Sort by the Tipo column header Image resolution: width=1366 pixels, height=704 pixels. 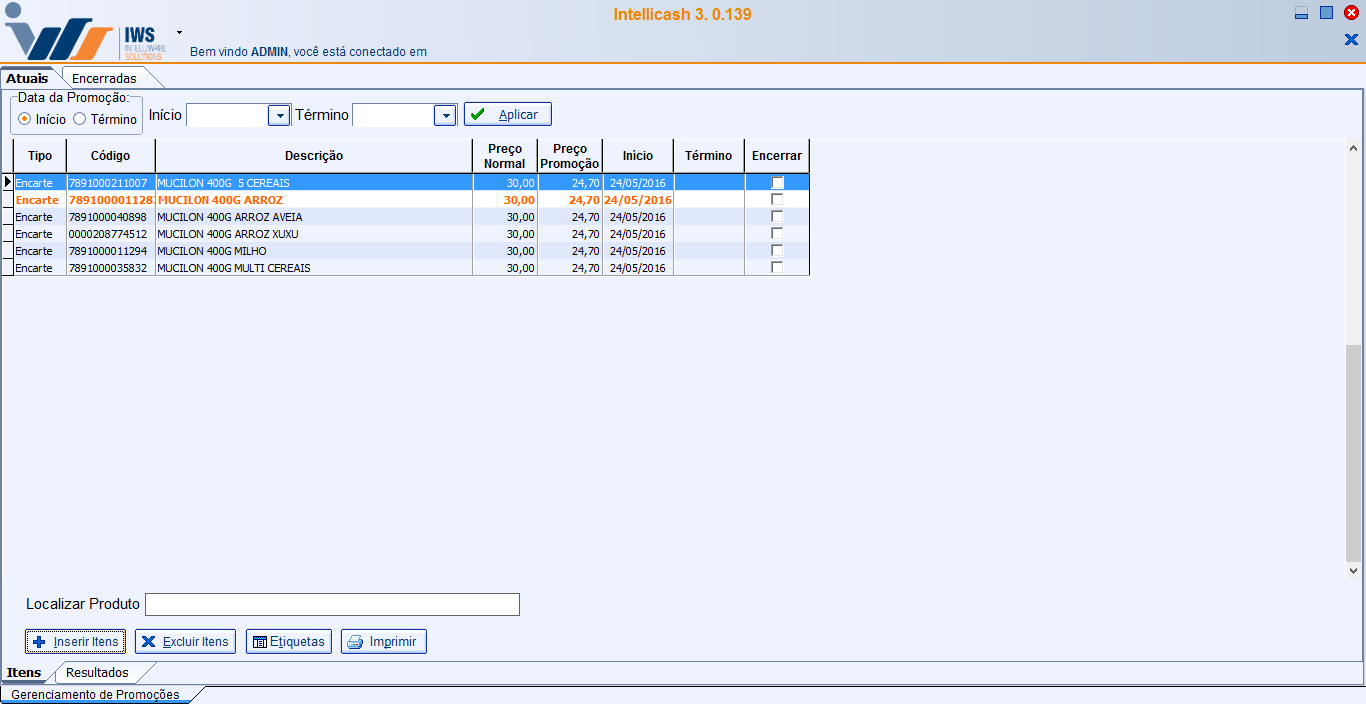[40, 156]
